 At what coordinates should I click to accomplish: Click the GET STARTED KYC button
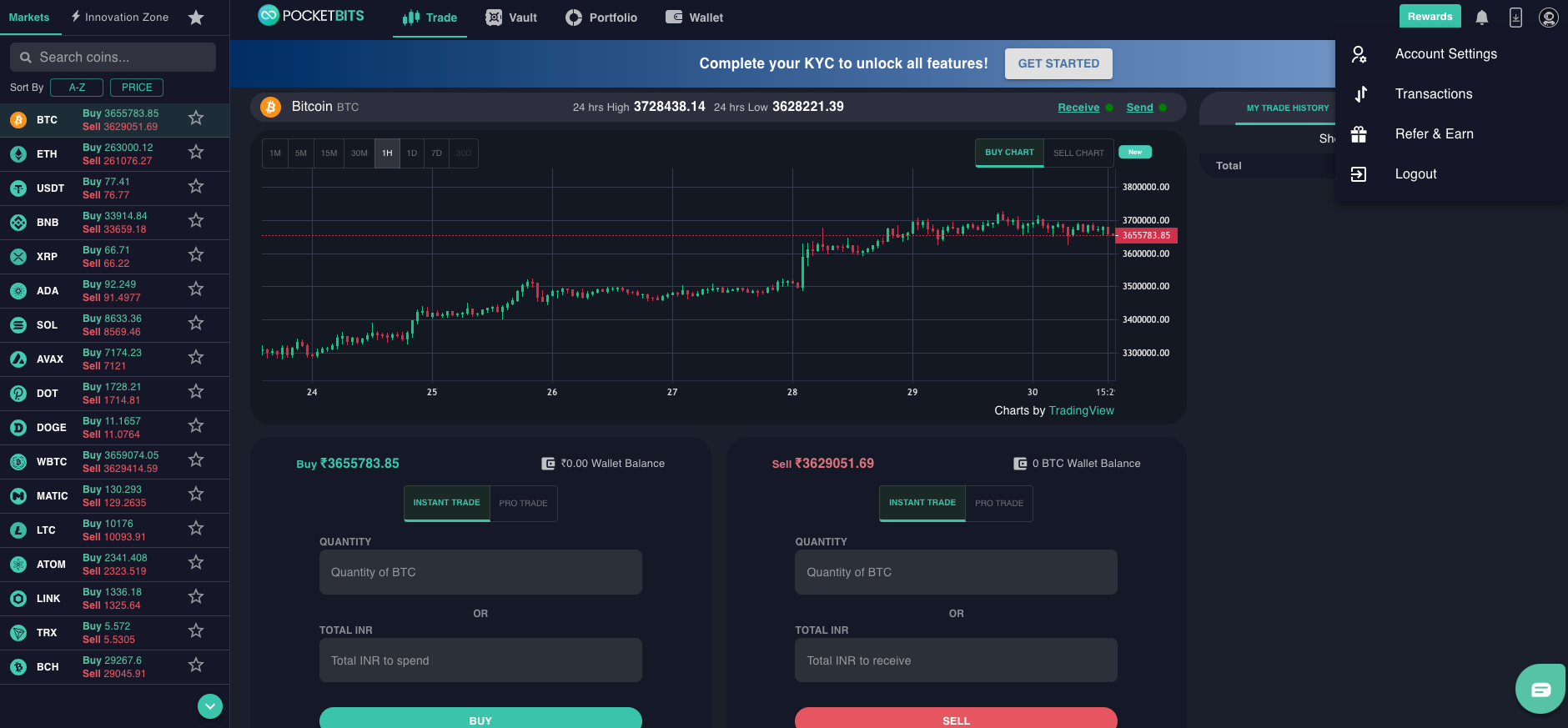[1058, 63]
